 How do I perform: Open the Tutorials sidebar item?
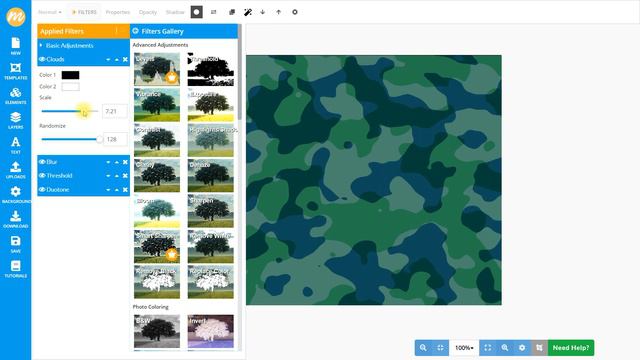pyautogui.click(x=16, y=269)
